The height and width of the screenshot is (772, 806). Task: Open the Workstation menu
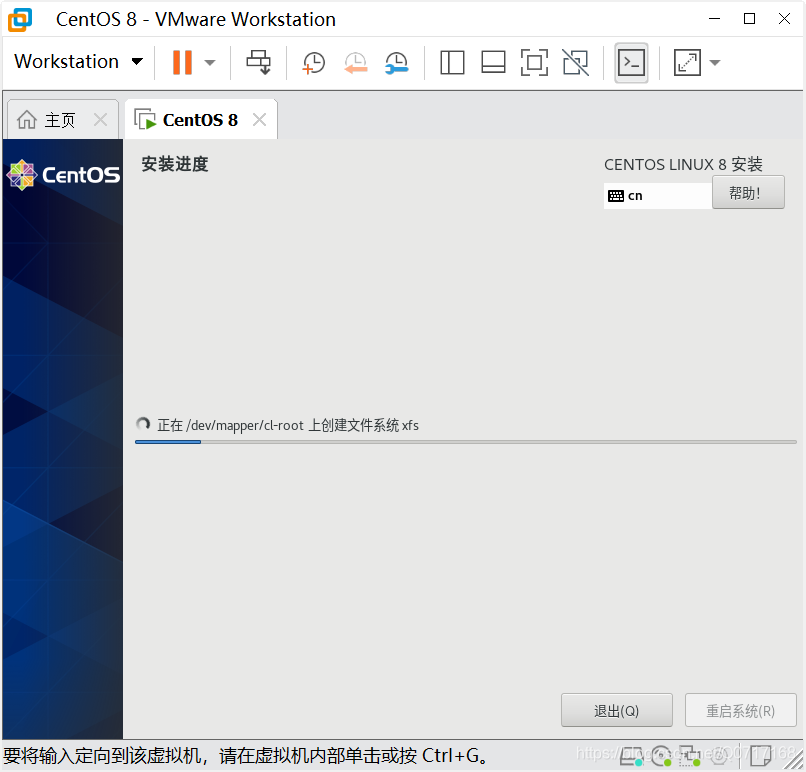(x=78, y=62)
